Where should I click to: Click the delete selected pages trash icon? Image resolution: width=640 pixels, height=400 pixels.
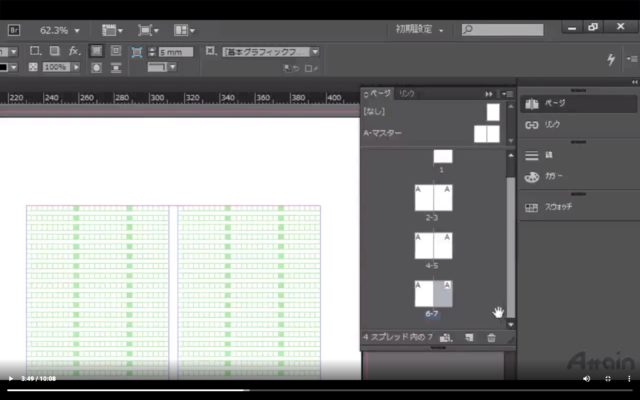click(491, 338)
